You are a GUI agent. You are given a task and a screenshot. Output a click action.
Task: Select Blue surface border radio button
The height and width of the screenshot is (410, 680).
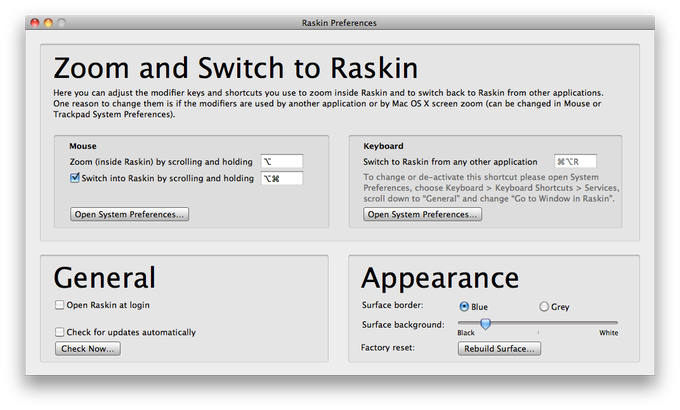[x=464, y=307]
